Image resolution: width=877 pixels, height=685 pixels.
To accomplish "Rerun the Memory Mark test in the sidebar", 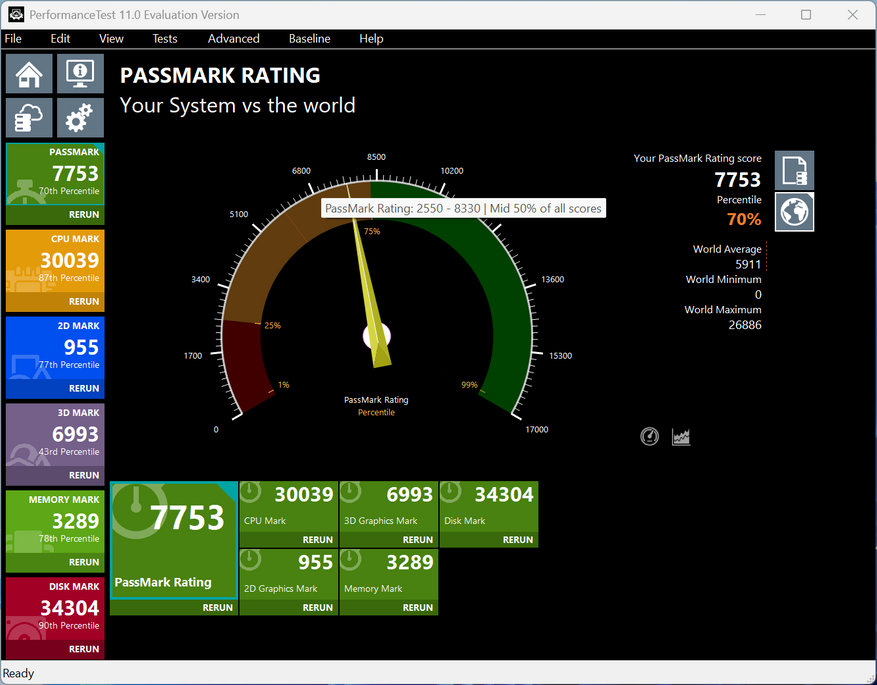I will pyautogui.click(x=84, y=562).
